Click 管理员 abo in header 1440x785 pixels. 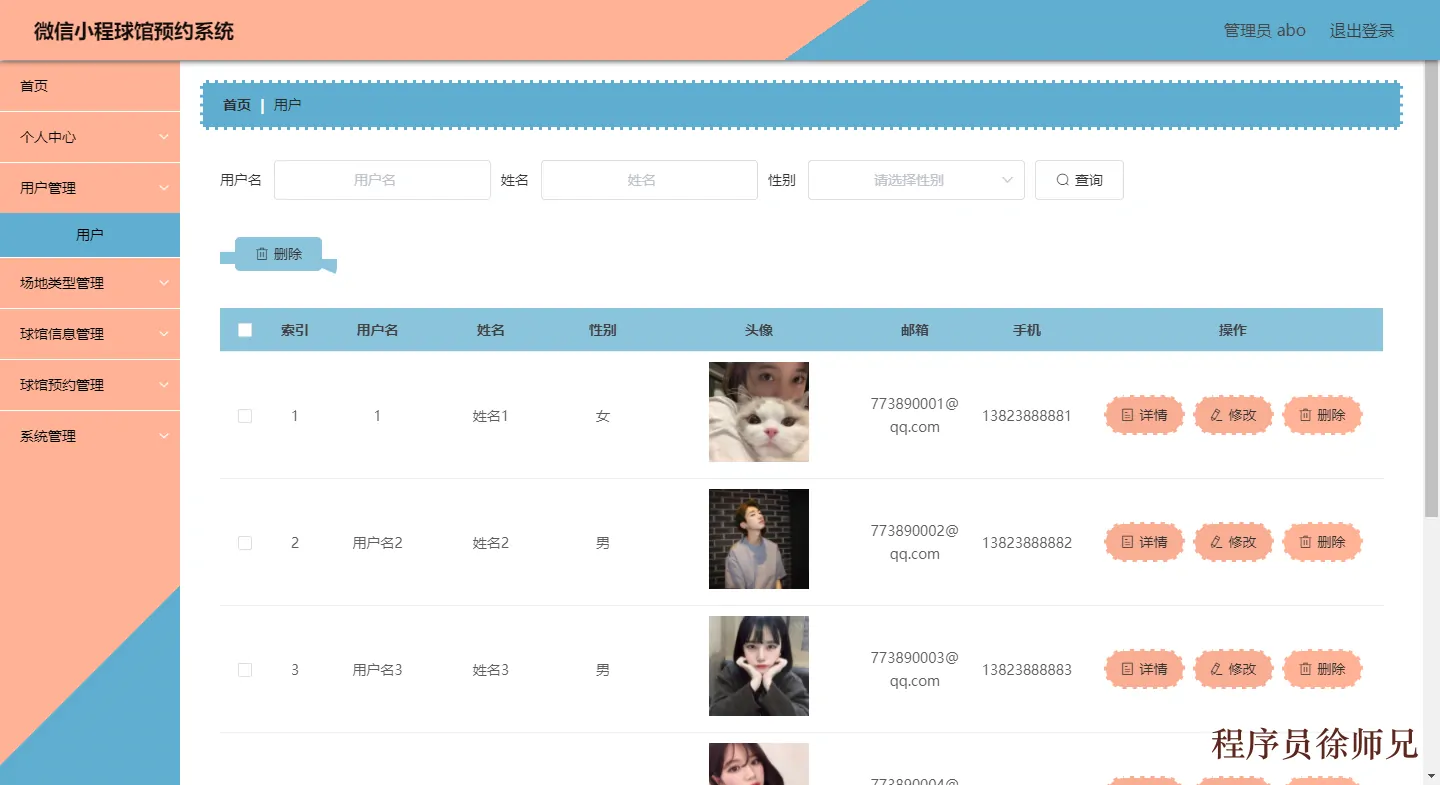tap(1265, 30)
